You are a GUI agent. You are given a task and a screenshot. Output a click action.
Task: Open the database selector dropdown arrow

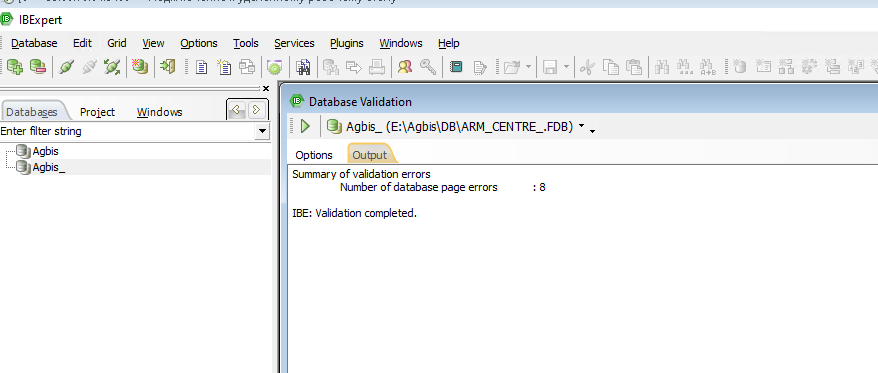(581, 126)
